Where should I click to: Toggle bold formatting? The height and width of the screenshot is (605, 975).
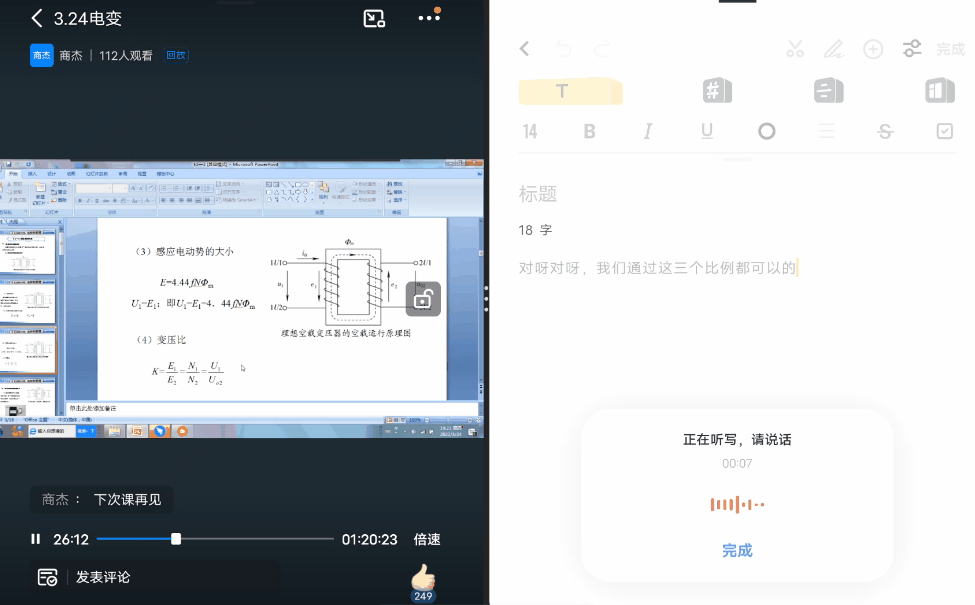(x=589, y=131)
